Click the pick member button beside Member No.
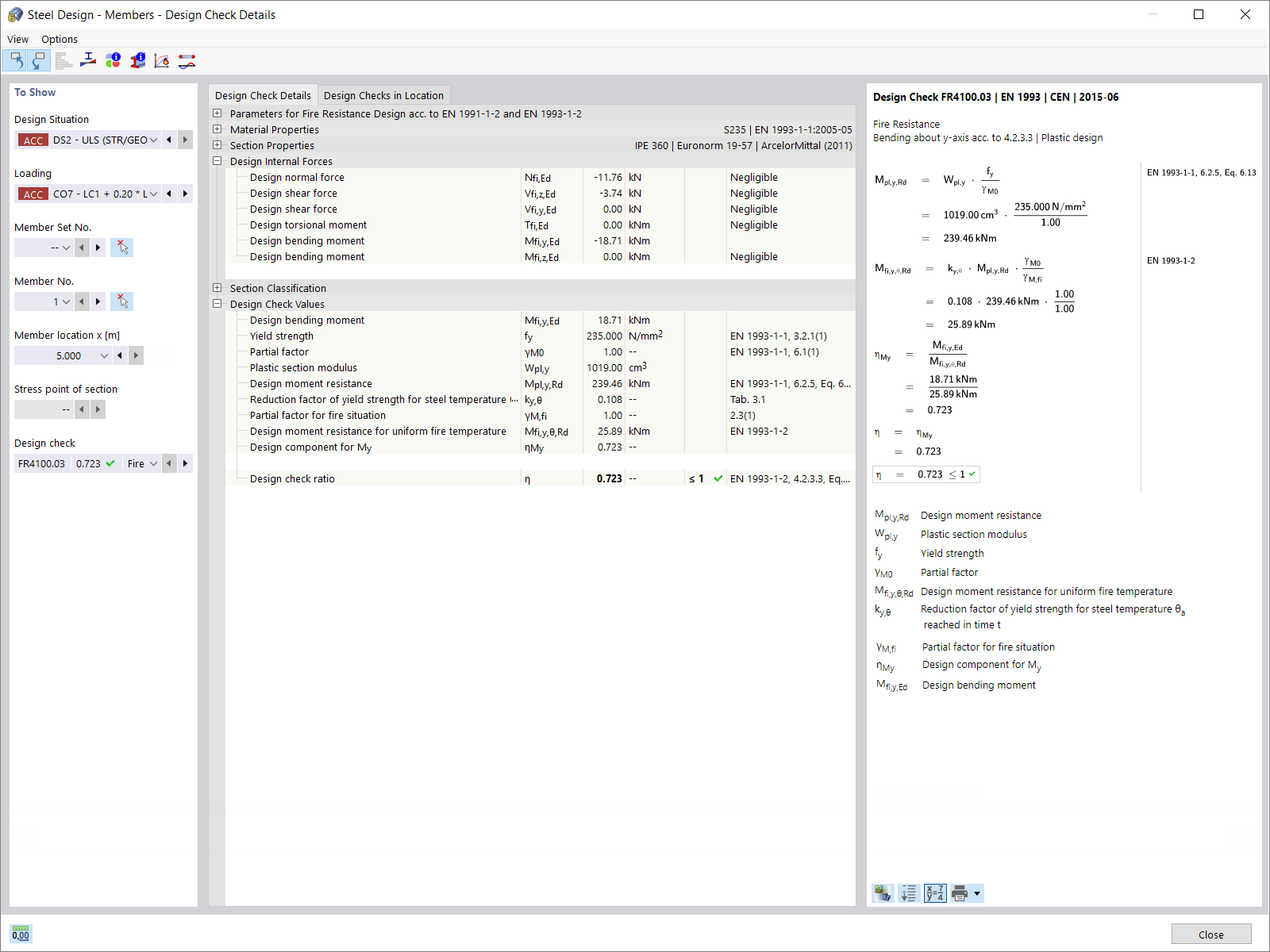The height and width of the screenshot is (952, 1270). 122,301
